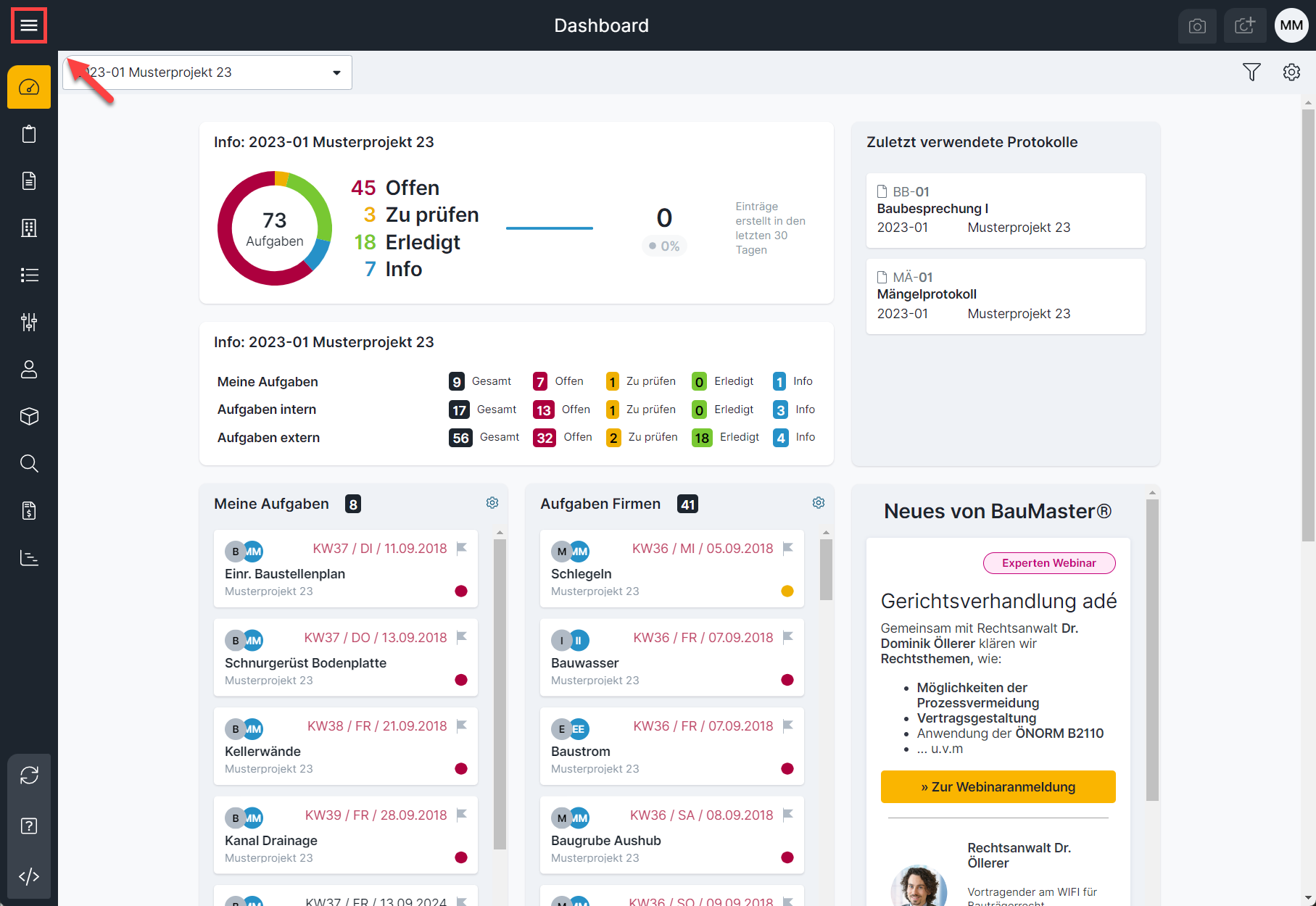Open the code brackets sidebar icon

pos(29,877)
